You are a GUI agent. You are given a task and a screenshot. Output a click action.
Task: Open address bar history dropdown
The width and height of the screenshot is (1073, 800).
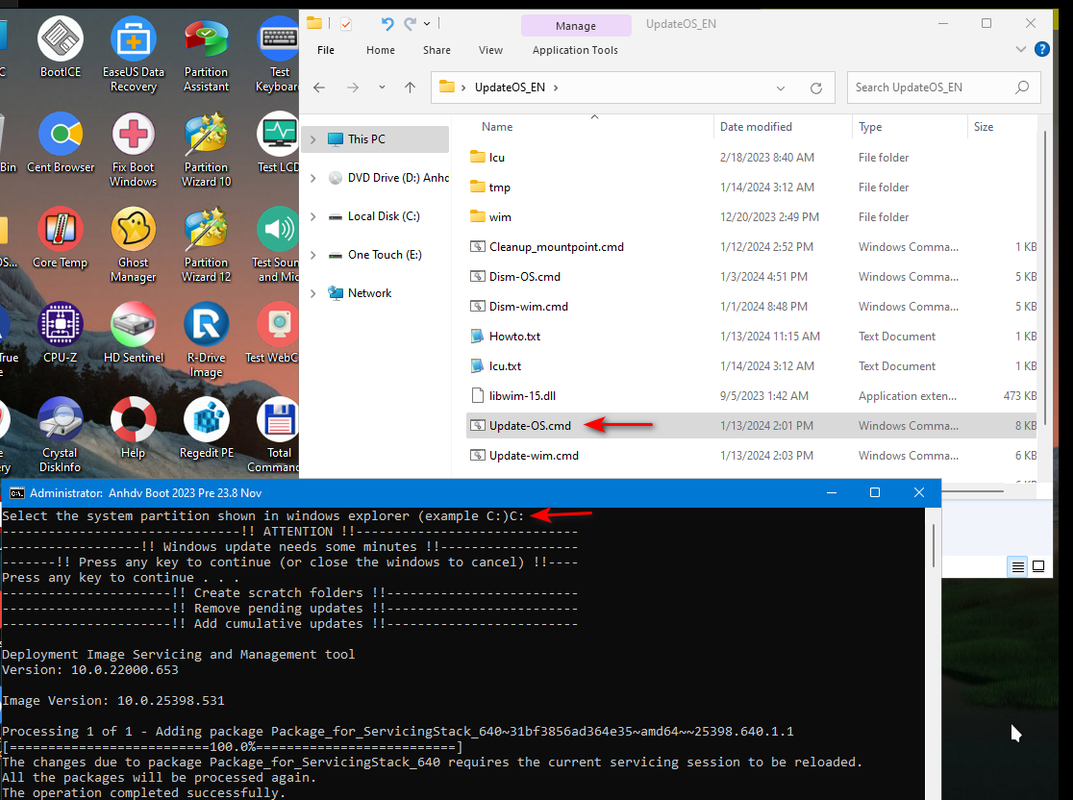pyautogui.click(x=780, y=88)
